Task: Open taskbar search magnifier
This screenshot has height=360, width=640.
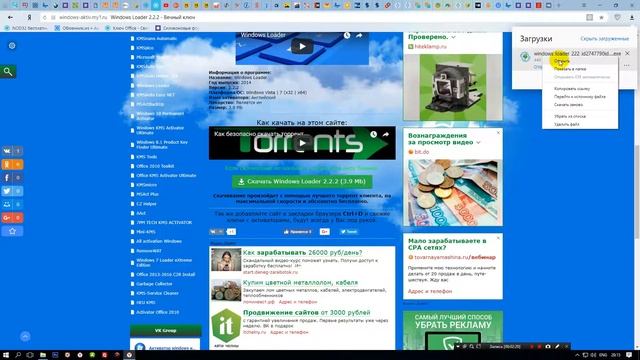Action: click(18, 355)
